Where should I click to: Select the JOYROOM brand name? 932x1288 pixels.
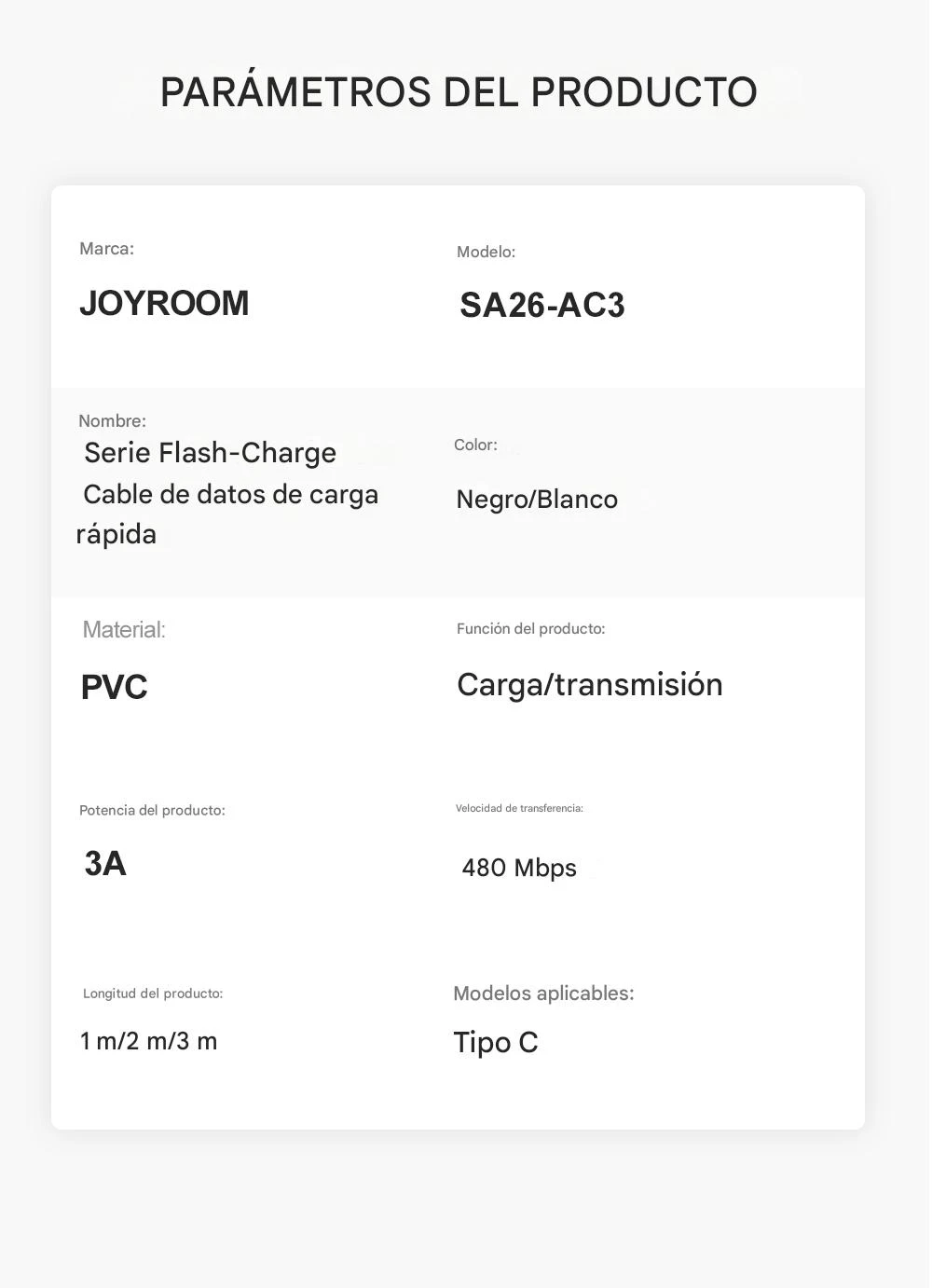click(x=164, y=304)
